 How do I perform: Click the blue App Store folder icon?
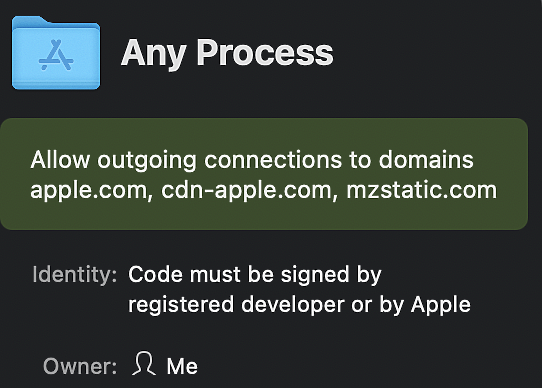(56, 53)
